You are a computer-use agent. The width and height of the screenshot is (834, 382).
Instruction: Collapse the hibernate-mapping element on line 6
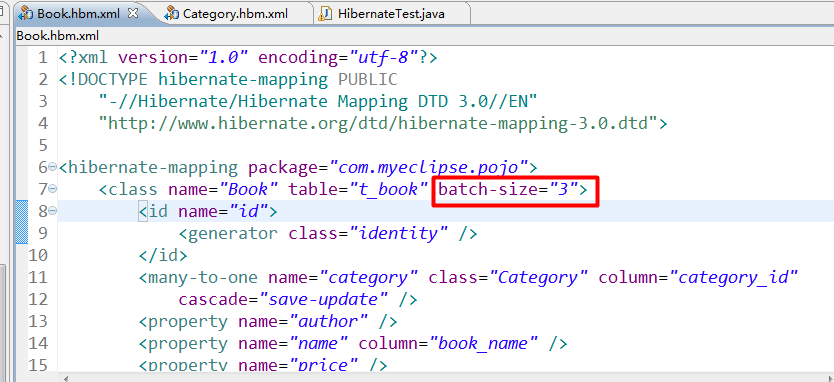pos(53,167)
